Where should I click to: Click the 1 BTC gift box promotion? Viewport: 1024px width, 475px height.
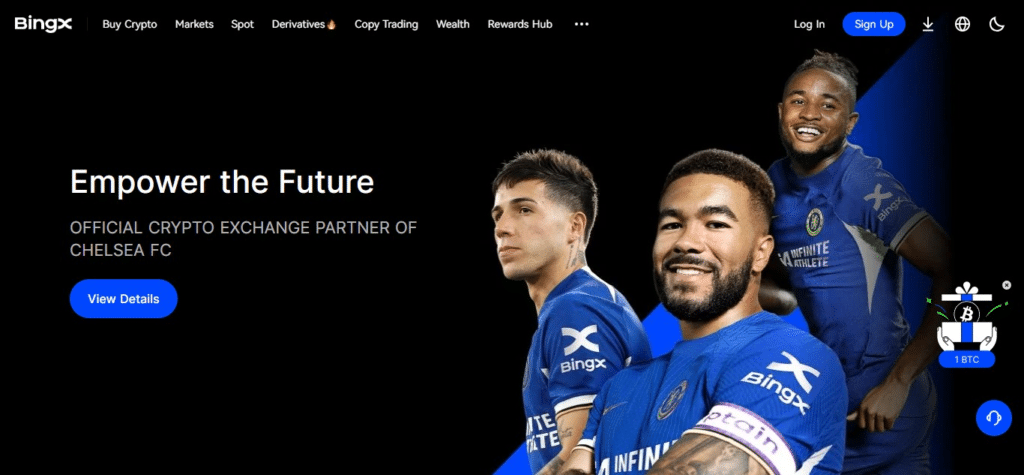967,317
